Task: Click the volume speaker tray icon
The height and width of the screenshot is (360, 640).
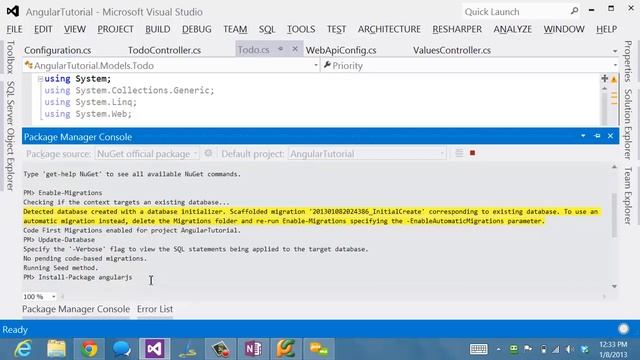Action: click(x=569, y=349)
